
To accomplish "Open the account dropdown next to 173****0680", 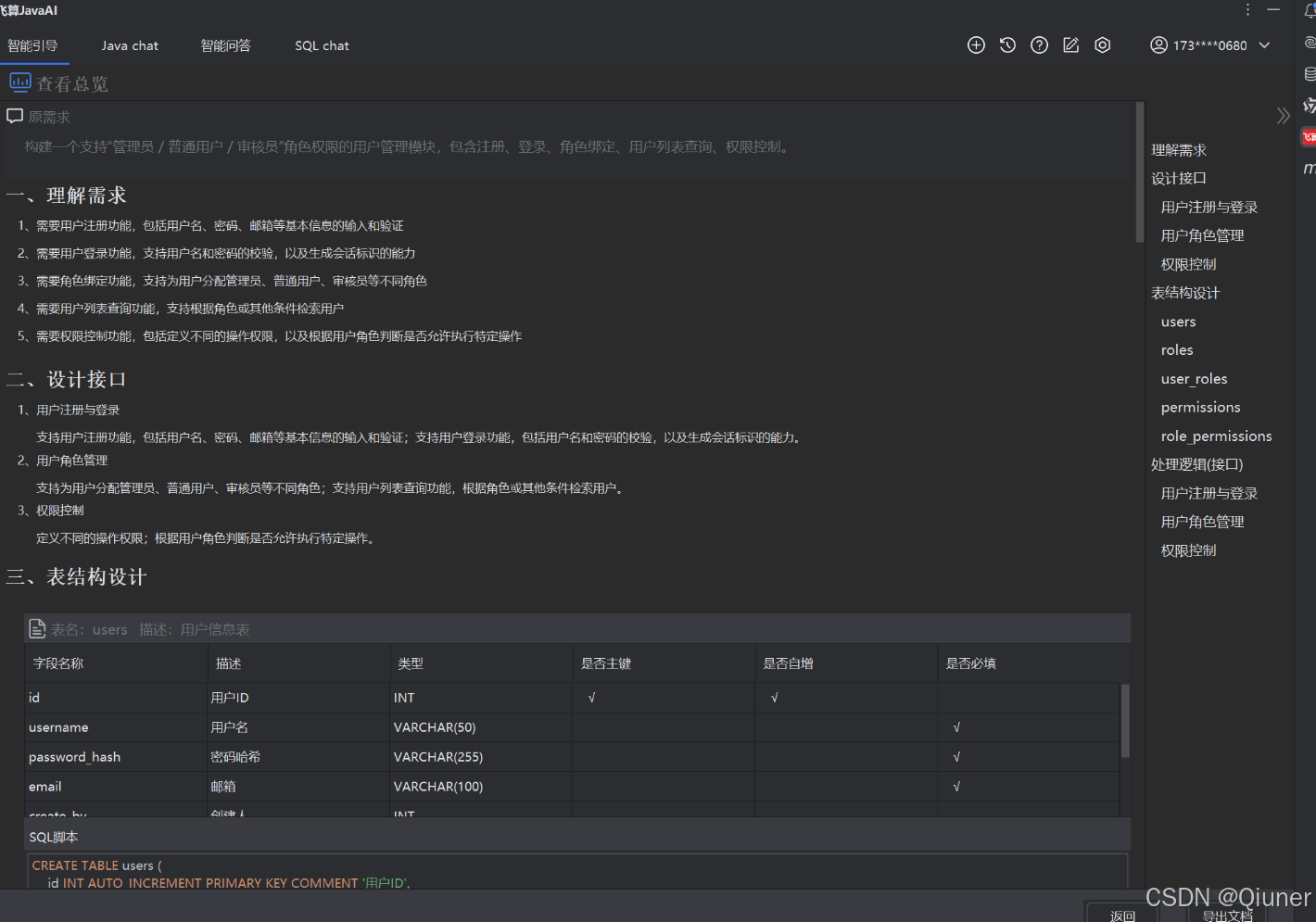I will [1264, 44].
